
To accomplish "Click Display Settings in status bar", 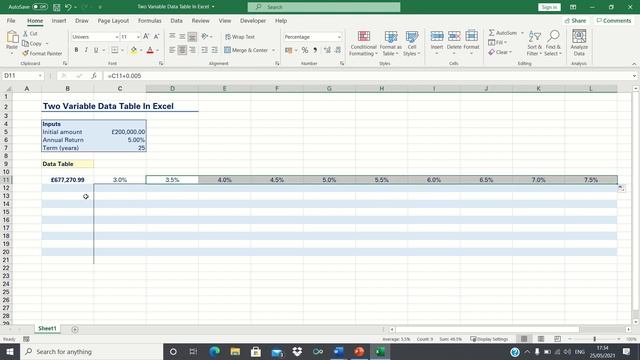I will (489, 339).
